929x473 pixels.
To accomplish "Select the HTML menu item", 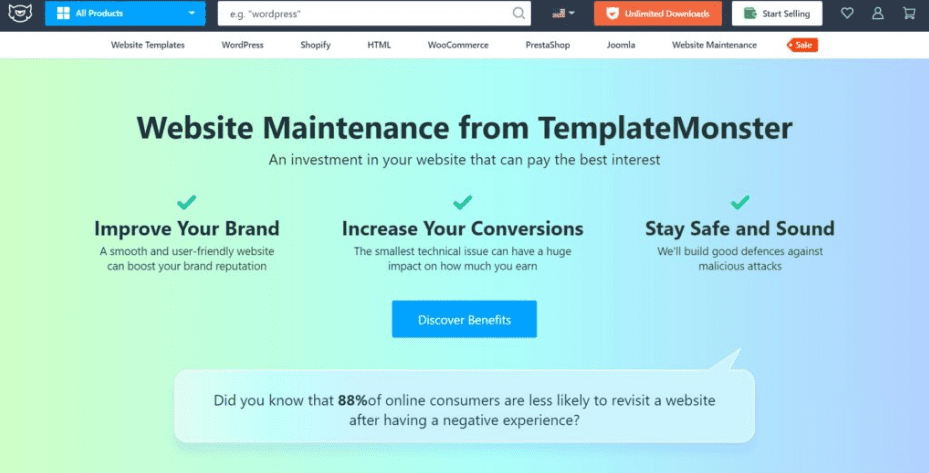I will click(x=379, y=45).
